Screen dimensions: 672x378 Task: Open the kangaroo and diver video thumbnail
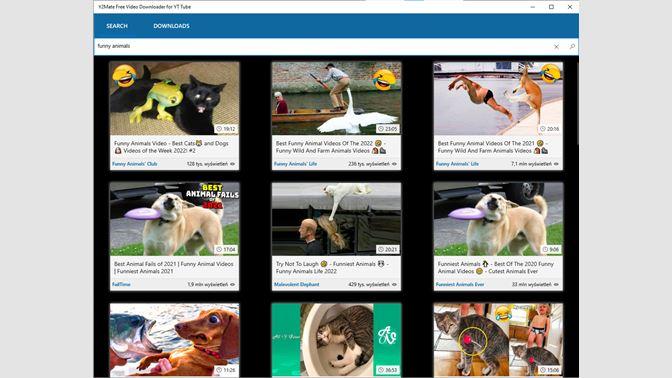pyautogui.click(x=498, y=99)
